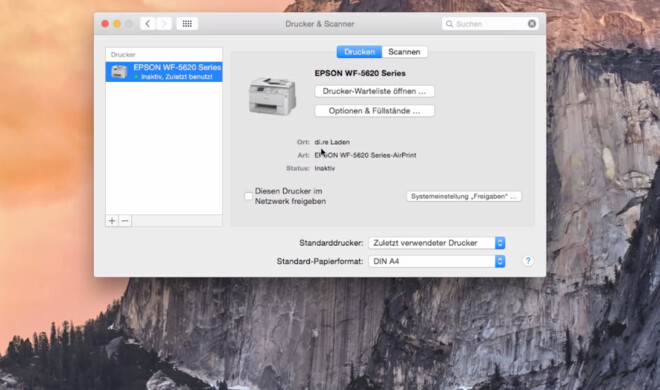The width and height of the screenshot is (660, 390).
Task: Open Optionen & Füllstände button
Action: tap(374, 111)
